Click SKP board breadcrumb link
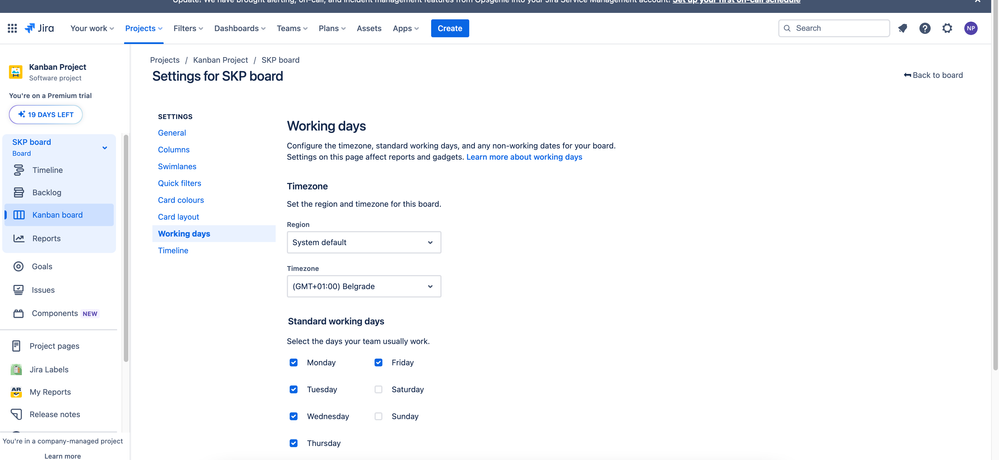Screen dimensions: 999x460 pos(280,60)
